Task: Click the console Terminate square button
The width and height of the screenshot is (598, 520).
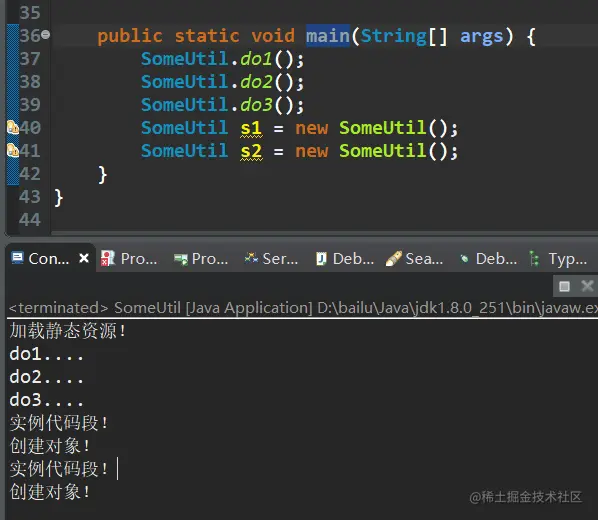Action: tap(564, 286)
